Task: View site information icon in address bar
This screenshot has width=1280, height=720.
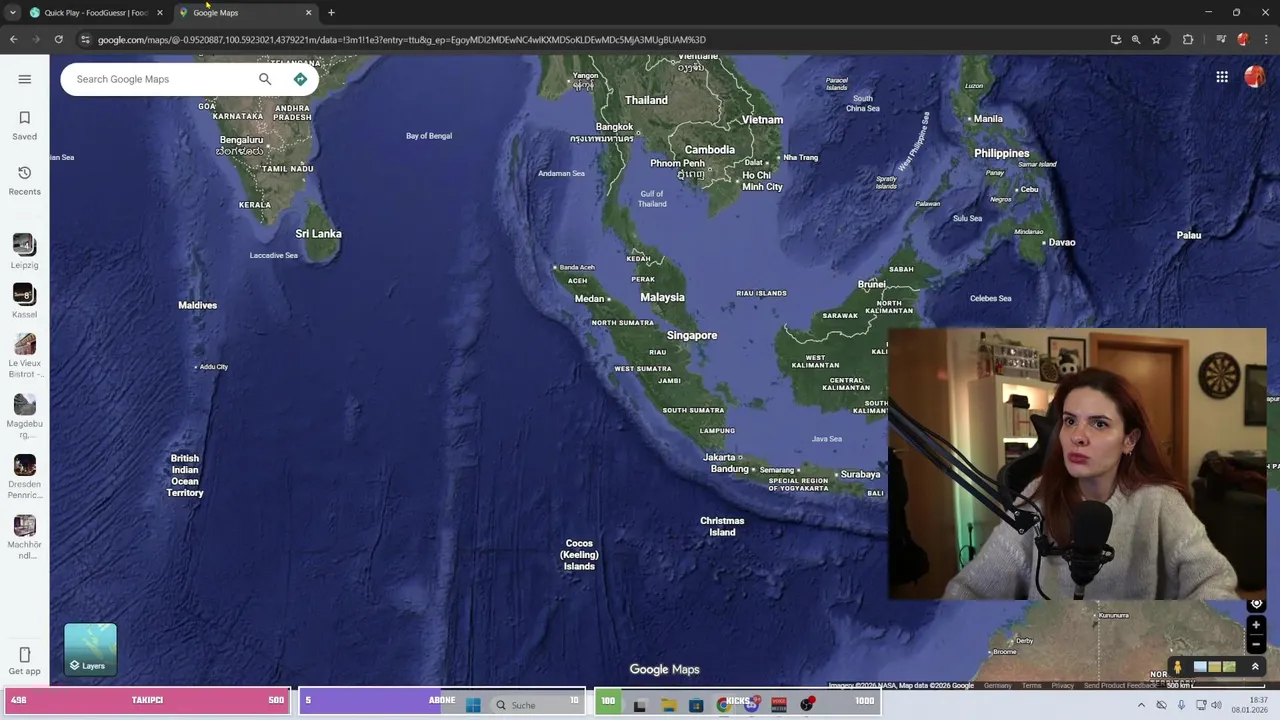Action: pos(86,40)
